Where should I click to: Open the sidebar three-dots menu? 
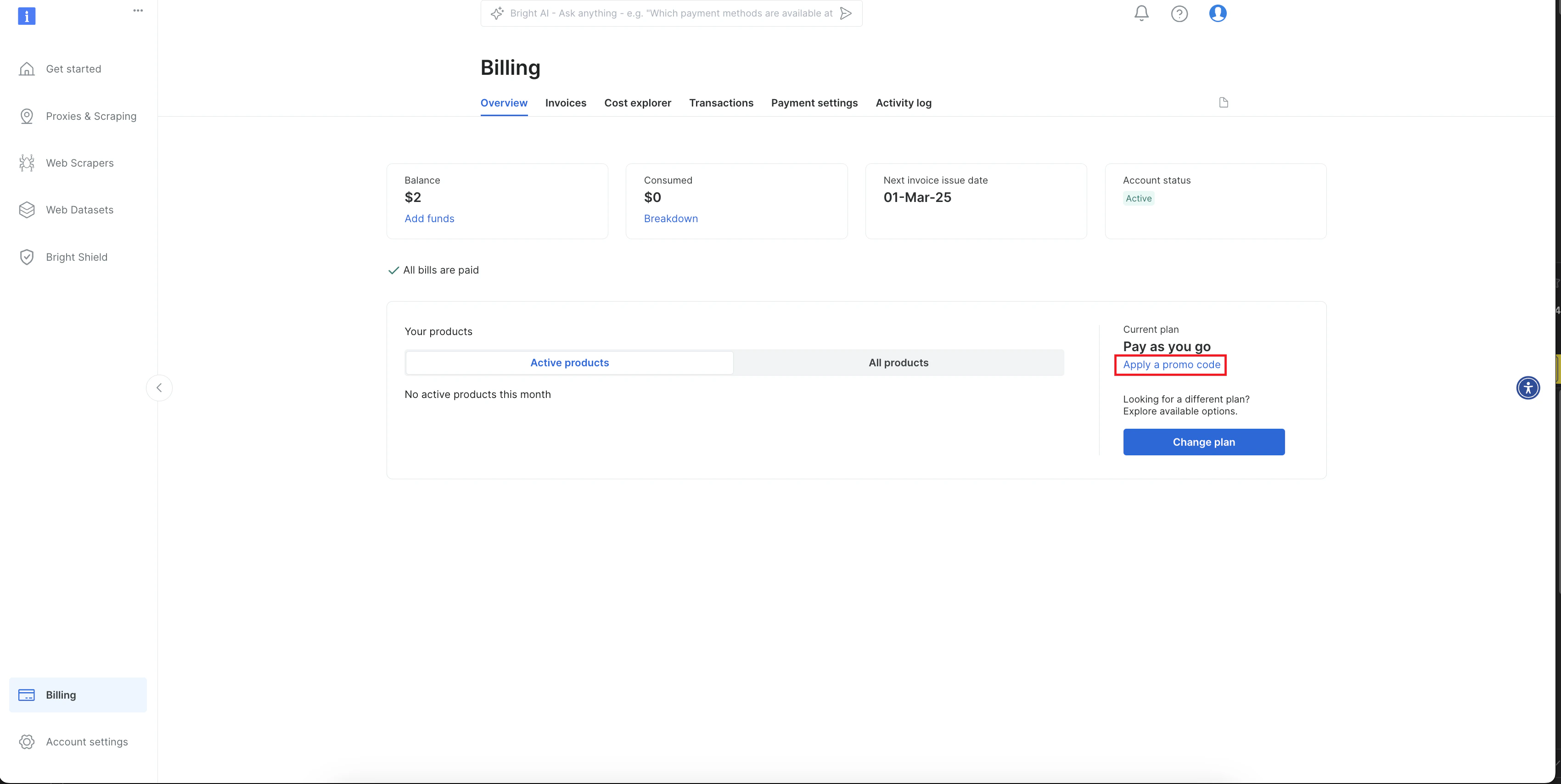tap(138, 10)
